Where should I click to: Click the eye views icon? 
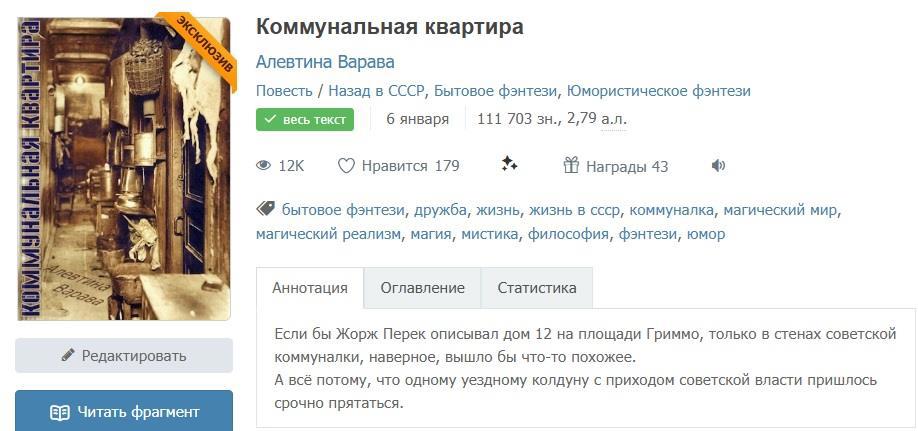[264, 166]
